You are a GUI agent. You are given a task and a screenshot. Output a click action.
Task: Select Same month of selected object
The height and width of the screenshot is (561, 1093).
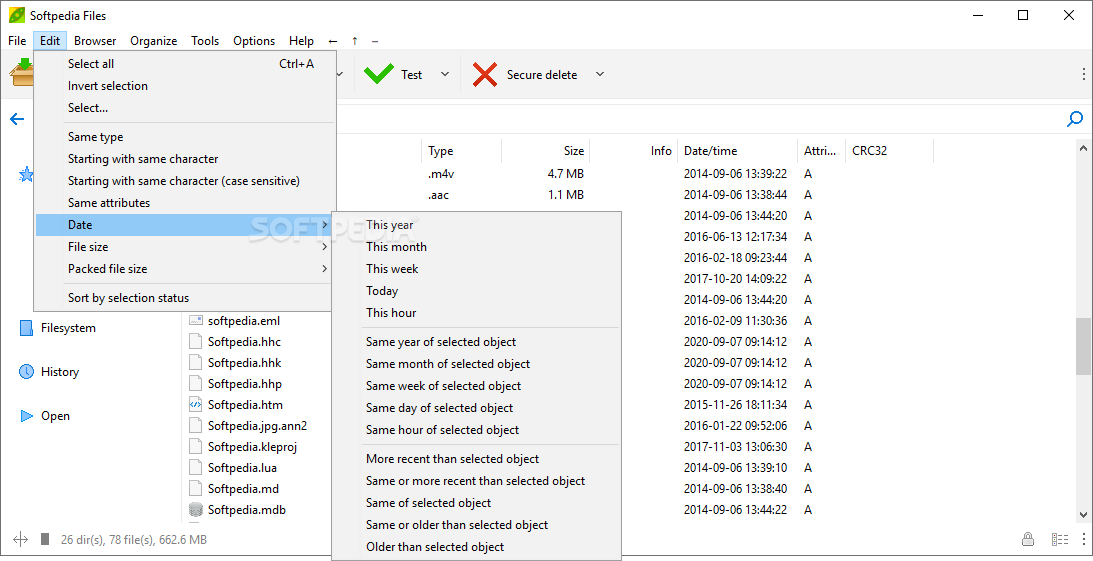pos(476,364)
